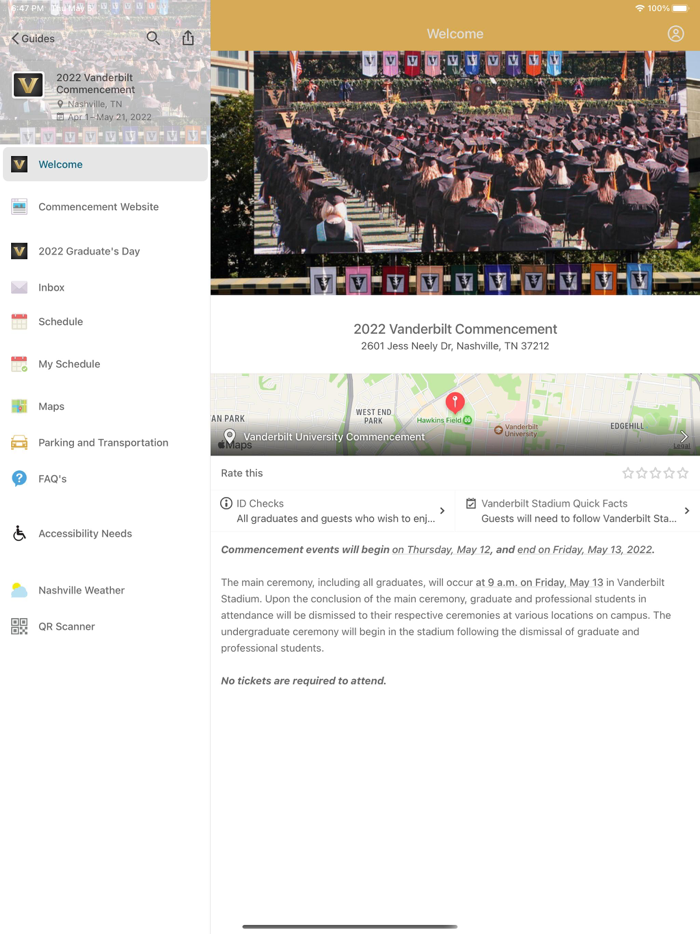Click the FAQ's question mark icon
This screenshot has height=934, width=700.
click(x=19, y=478)
